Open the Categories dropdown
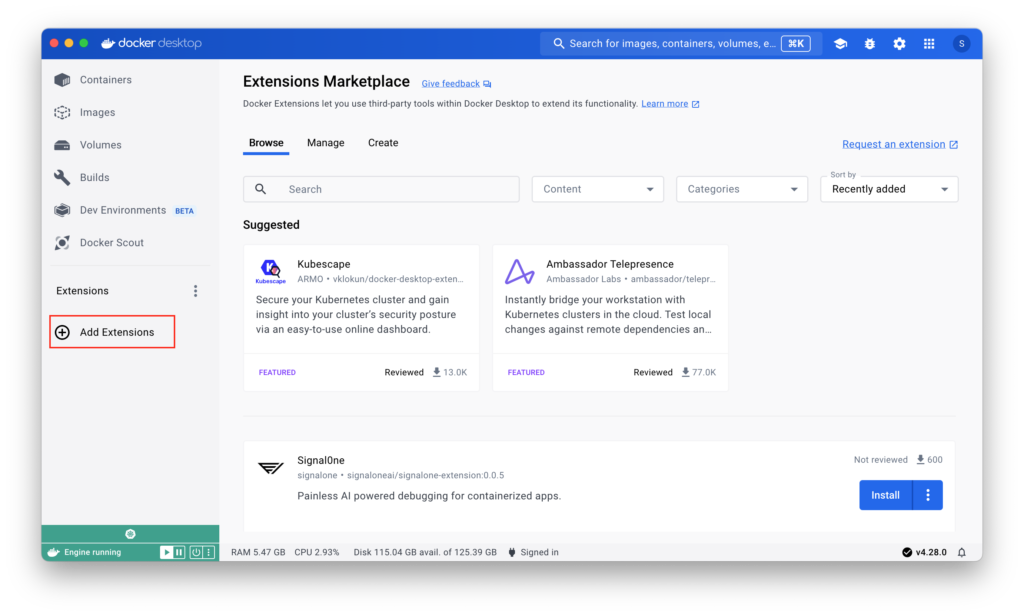This screenshot has height=616, width=1024. click(x=741, y=189)
